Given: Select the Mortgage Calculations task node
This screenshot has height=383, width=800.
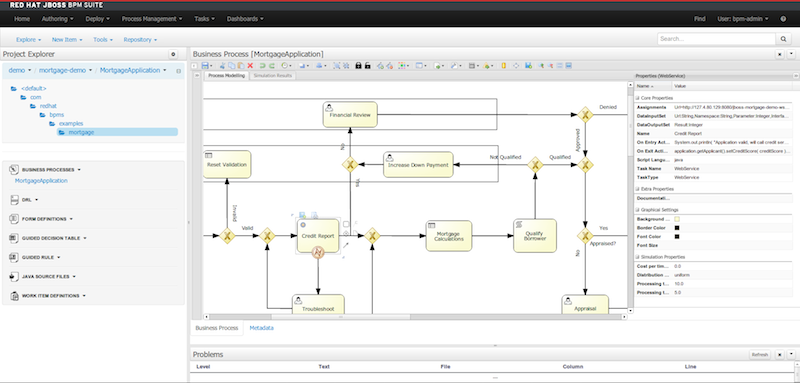Looking at the screenshot, I should click(448, 236).
